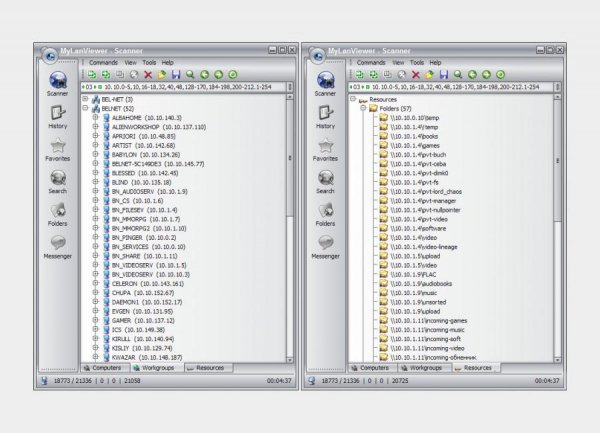Expand the BEL-NET (3) workgroup node
Image resolution: width=600 pixels, height=433 pixels.
85,99
